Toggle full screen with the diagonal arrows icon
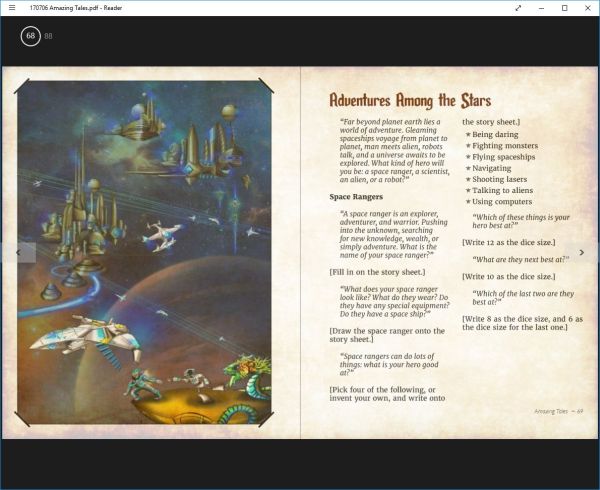The height and width of the screenshot is (490, 600). point(518,8)
